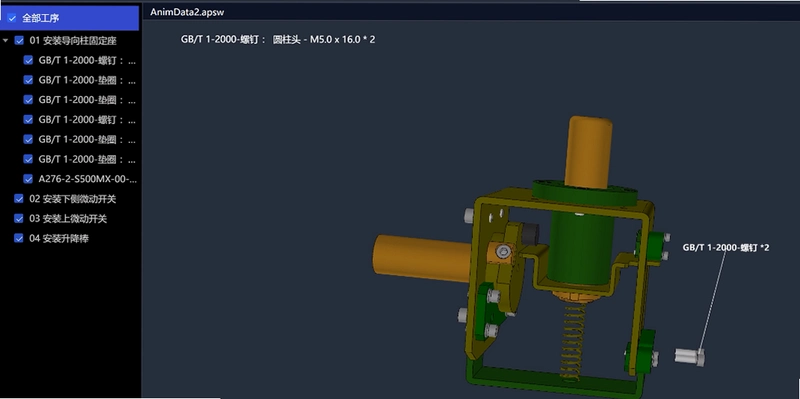
Task: Select the upright orange cylinder part
Action: 588,151
